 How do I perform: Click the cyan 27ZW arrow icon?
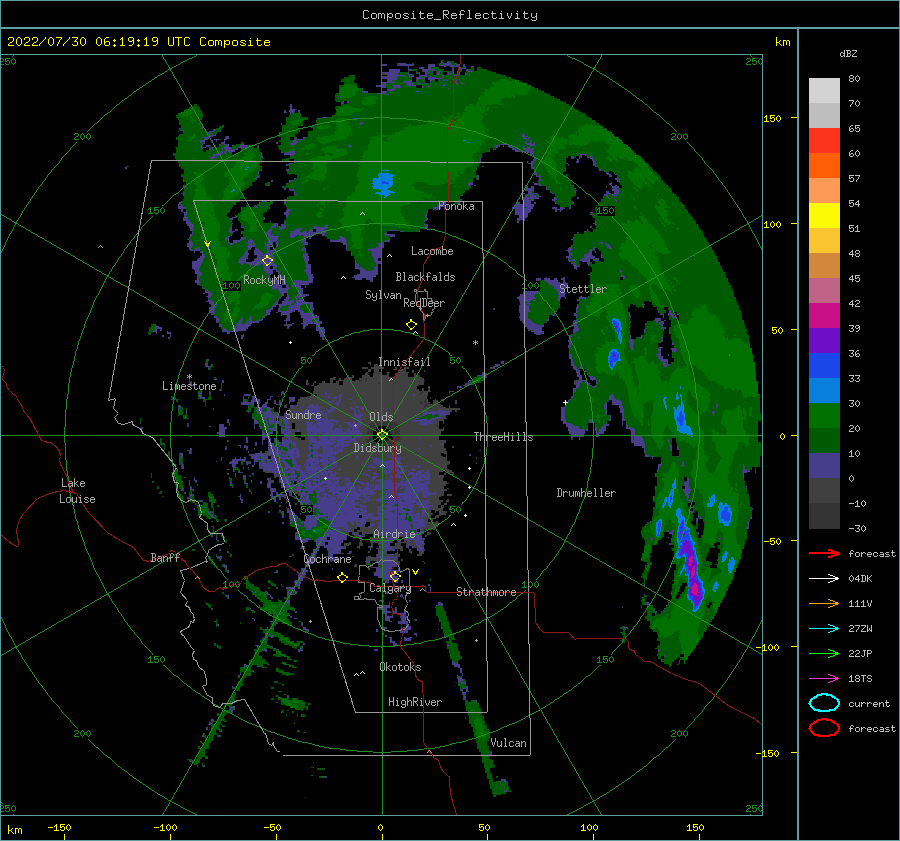tap(824, 629)
